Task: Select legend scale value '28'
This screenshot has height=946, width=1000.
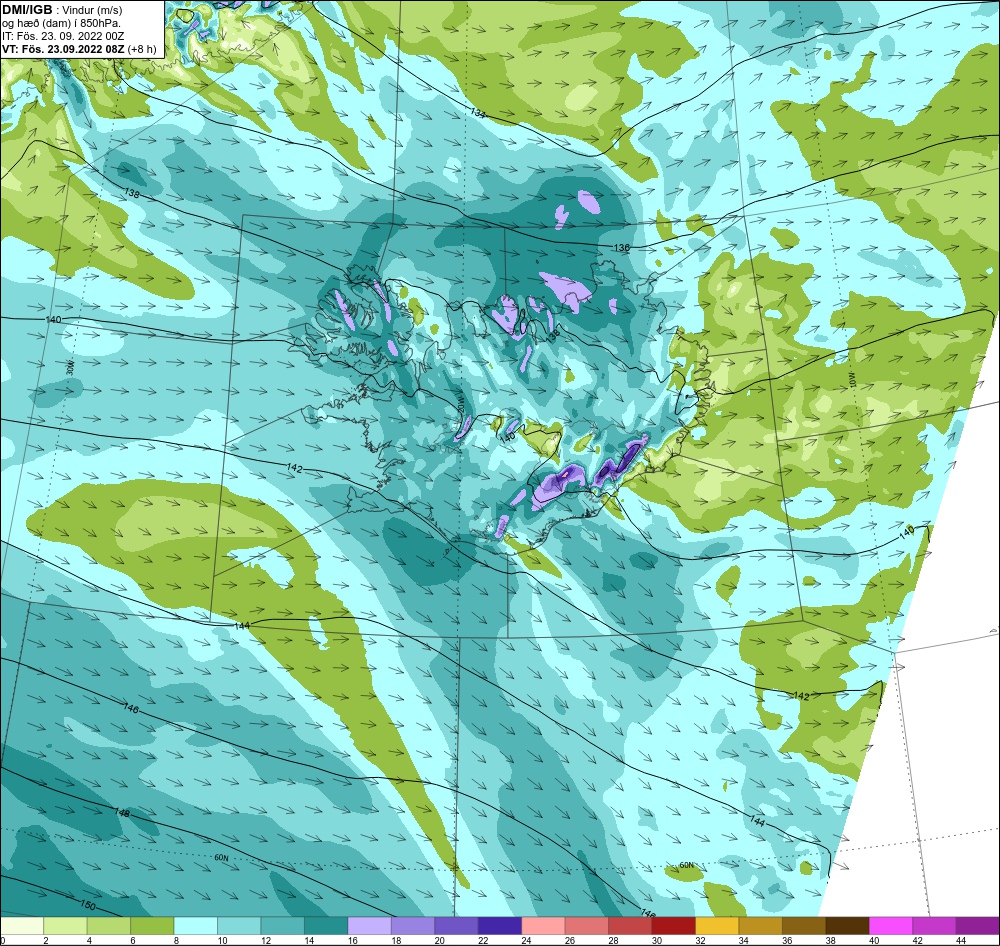Action: click(613, 940)
